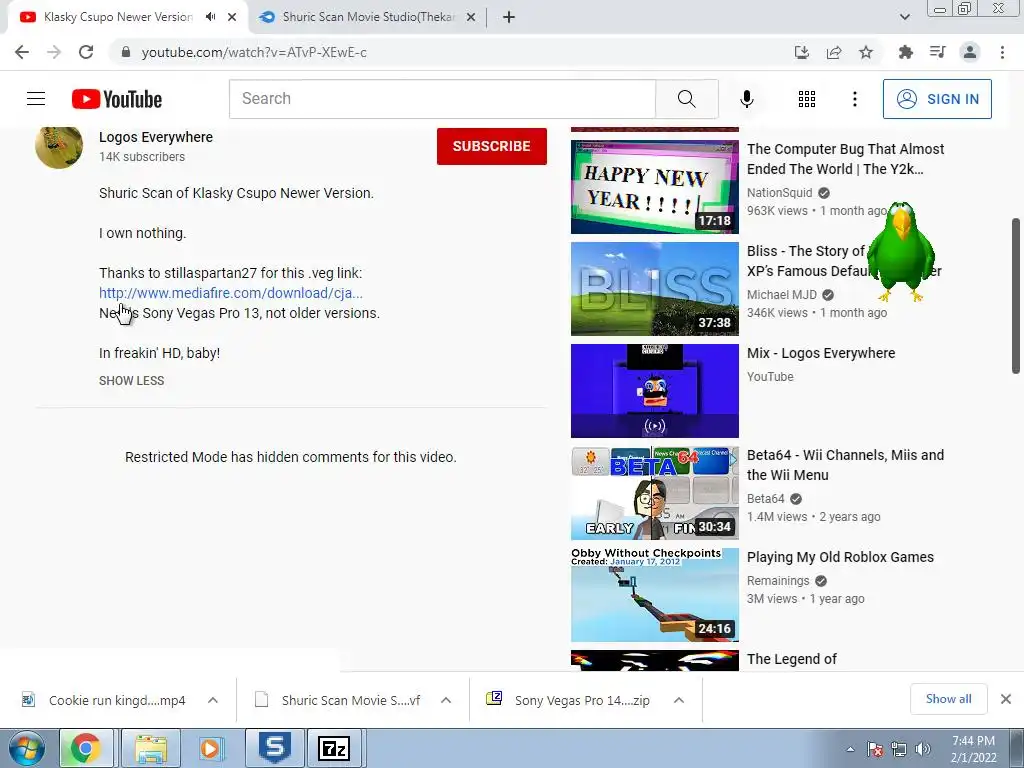Close the Klasky Csupo tab

[232, 17]
